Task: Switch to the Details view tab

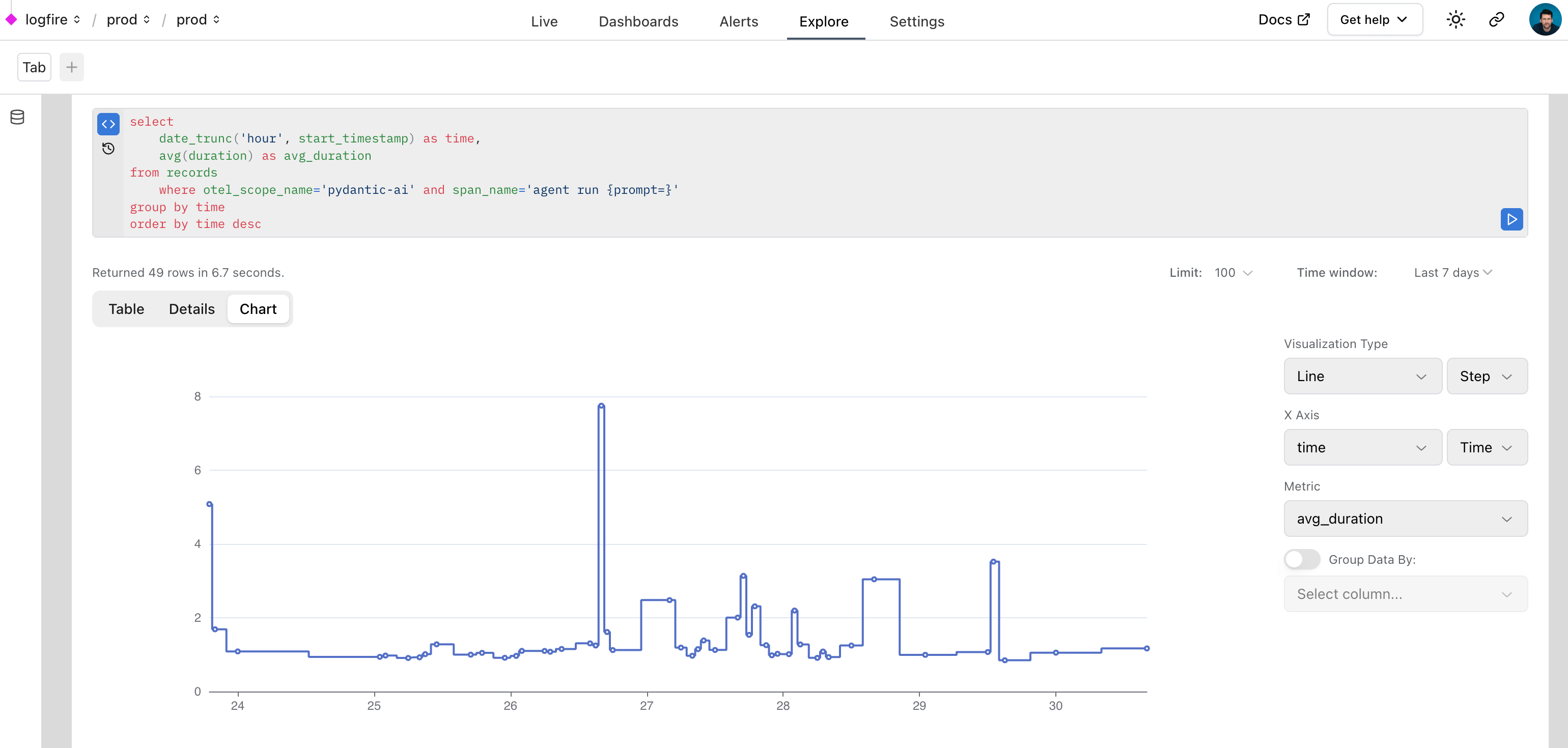Action: (191, 308)
